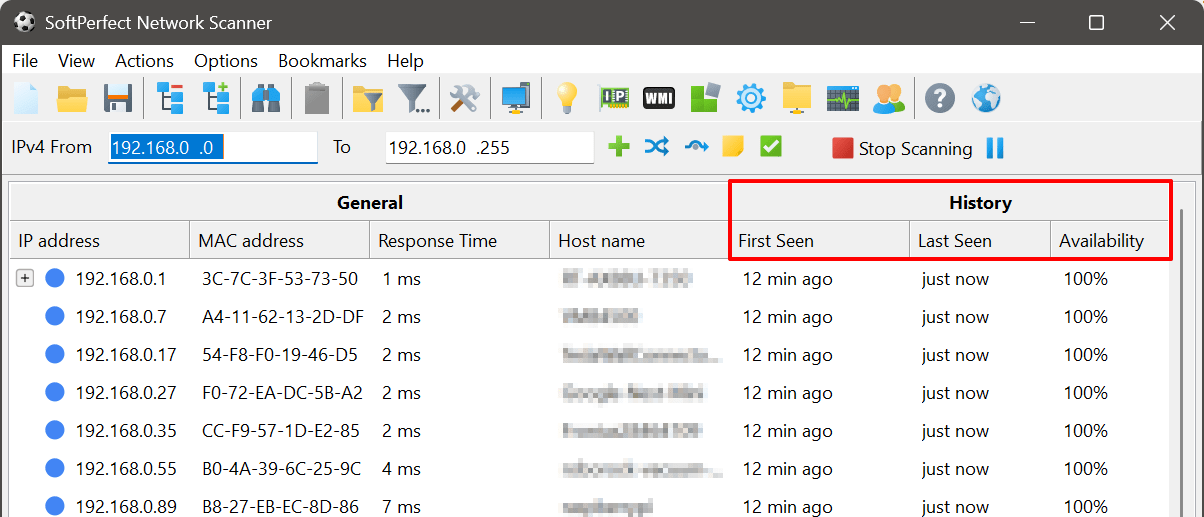
Task: Click MAC address B0-4A-39-6C-25-9C
Action: coord(281,469)
